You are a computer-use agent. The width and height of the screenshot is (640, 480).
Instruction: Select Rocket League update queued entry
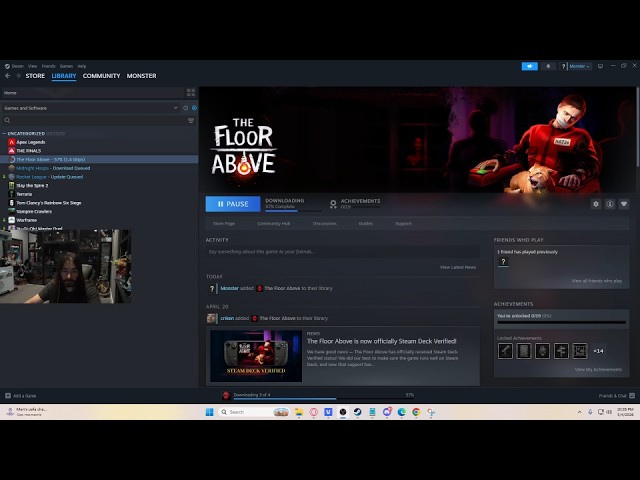point(49,177)
